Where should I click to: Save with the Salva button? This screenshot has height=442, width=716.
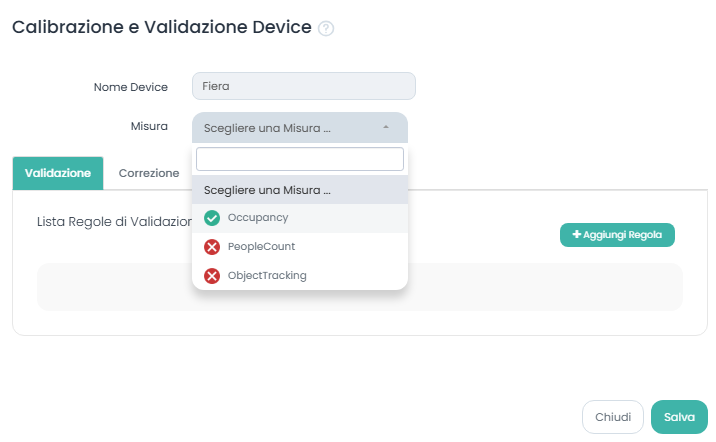click(679, 417)
